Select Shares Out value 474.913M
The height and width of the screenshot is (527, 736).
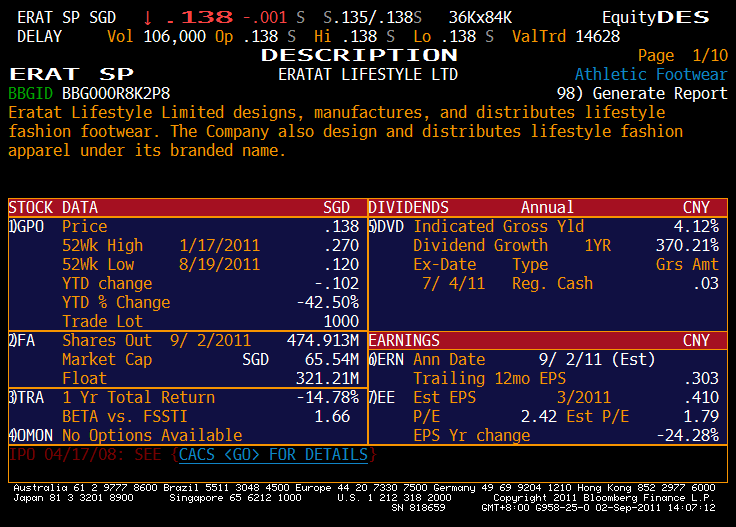[323, 341]
